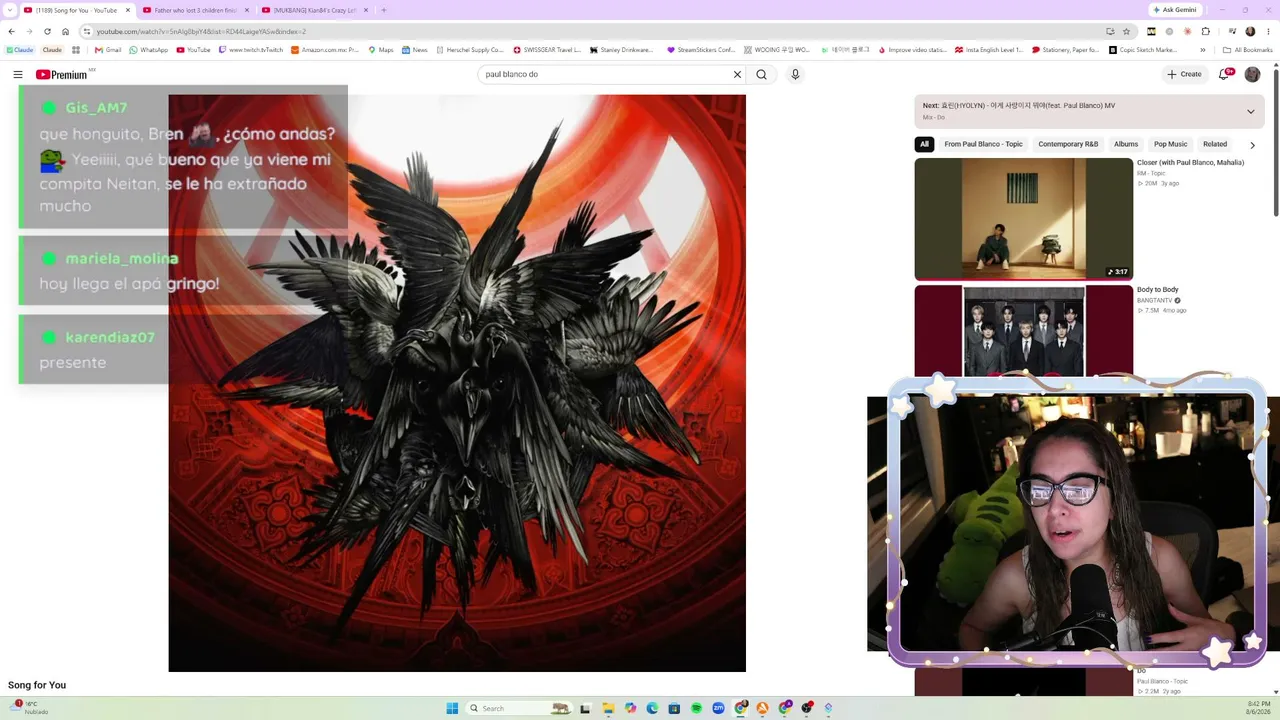This screenshot has height=720, width=1280.
Task: Click the Ask Gemini button
Action: (x=1175, y=10)
